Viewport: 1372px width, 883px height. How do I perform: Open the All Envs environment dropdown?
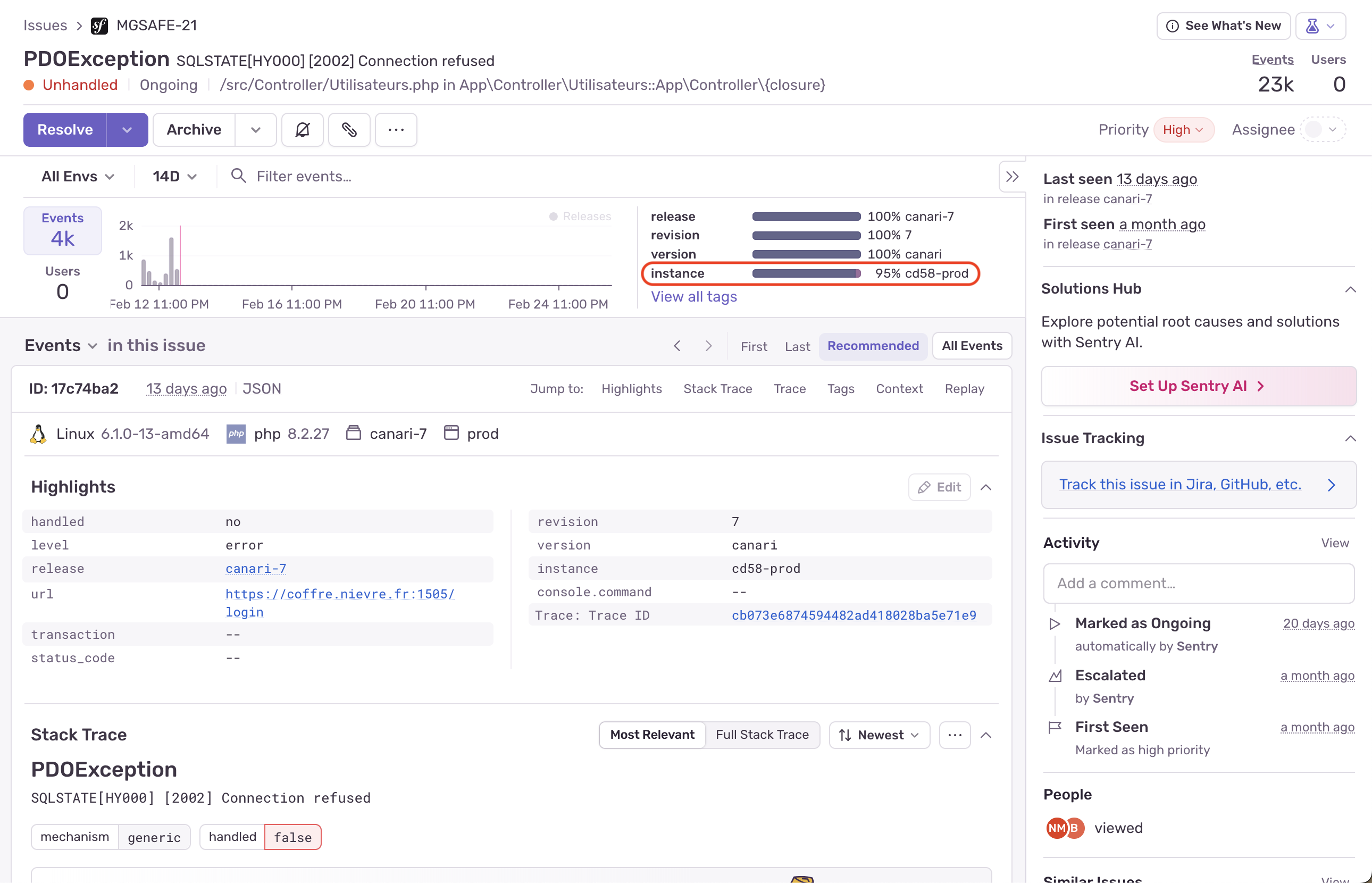[78, 177]
